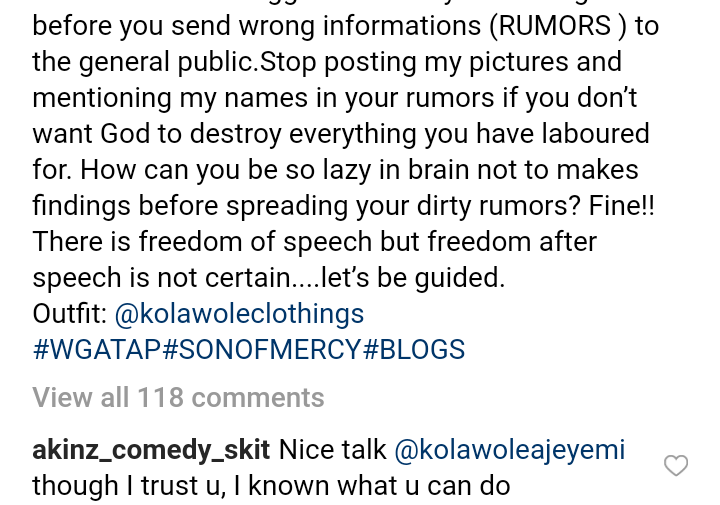The width and height of the screenshot is (720, 505).
Task: Tap the 'Outfit:' label in the caption
Action: coord(69,314)
